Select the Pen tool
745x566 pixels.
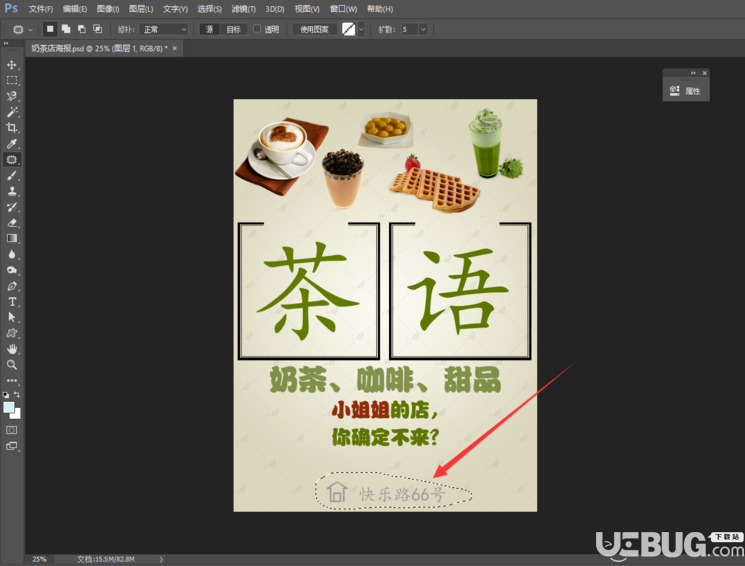12,286
